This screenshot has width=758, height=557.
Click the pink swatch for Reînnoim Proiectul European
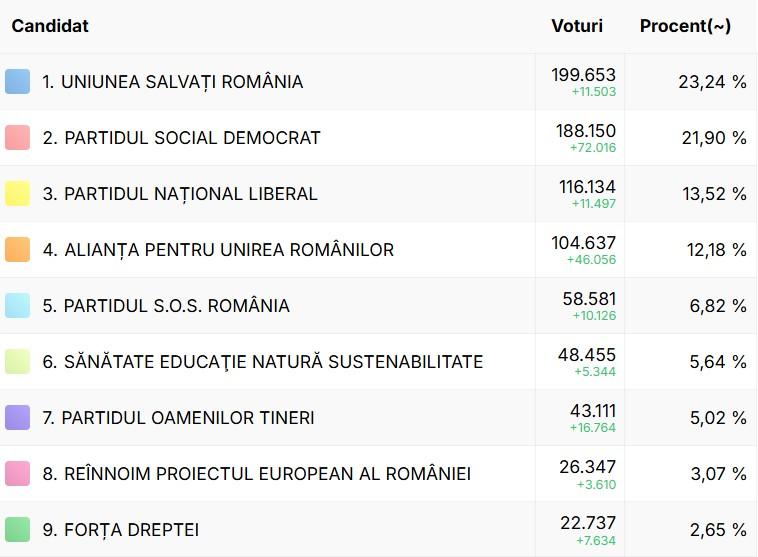[x=17, y=474]
